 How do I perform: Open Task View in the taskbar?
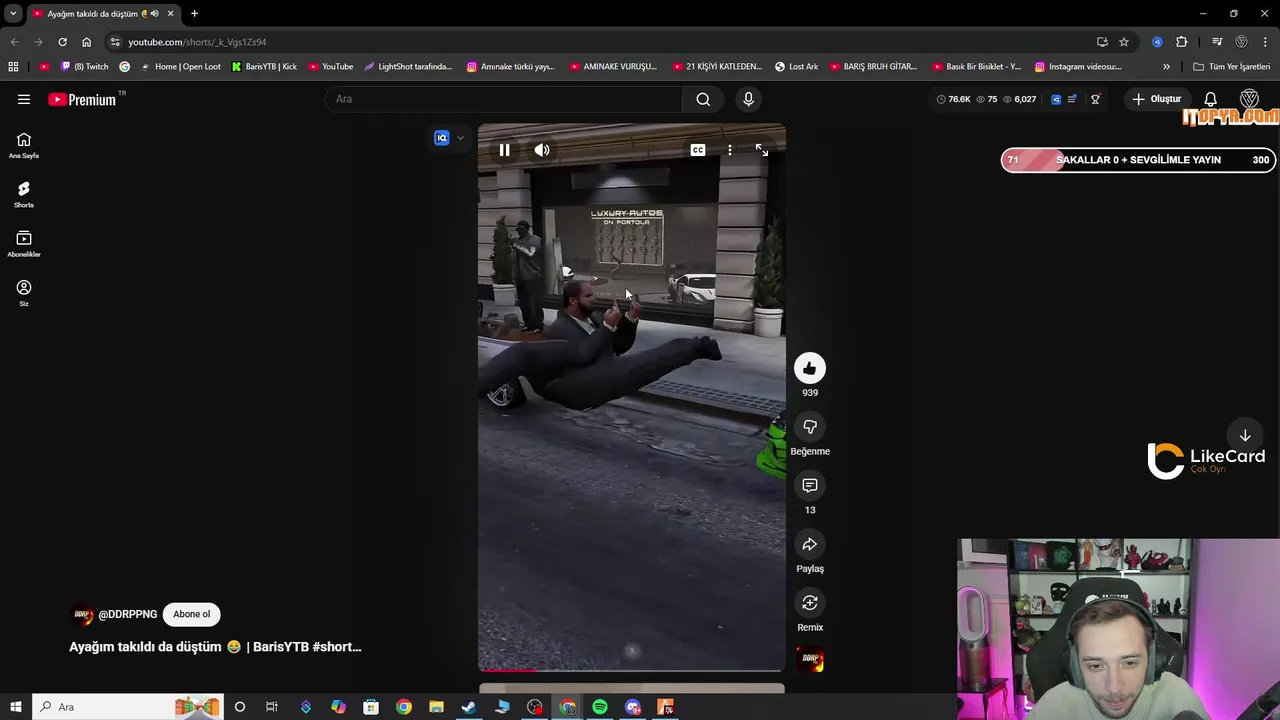click(272, 707)
